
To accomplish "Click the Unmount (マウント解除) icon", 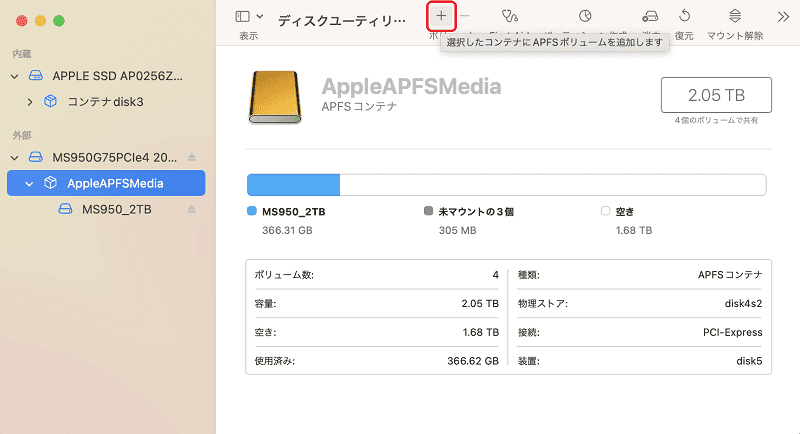I will coord(735,16).
